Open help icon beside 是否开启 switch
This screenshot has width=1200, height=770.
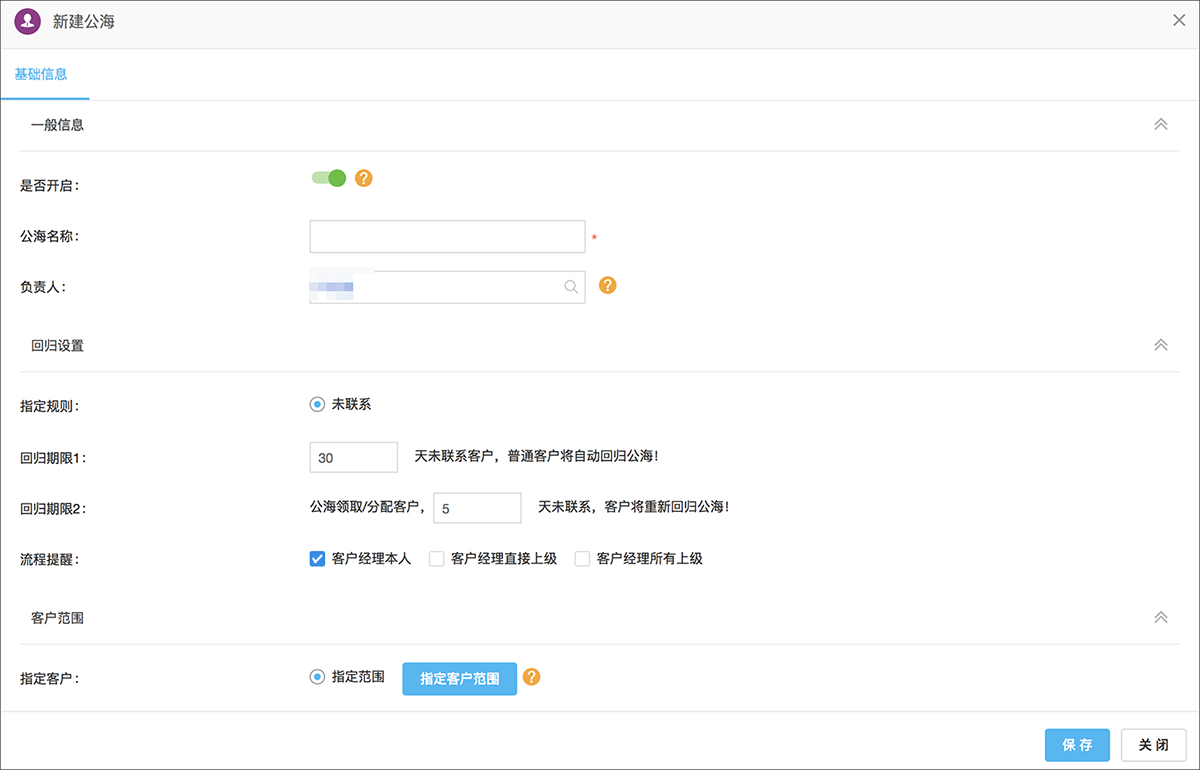click(x=364, y=178)
